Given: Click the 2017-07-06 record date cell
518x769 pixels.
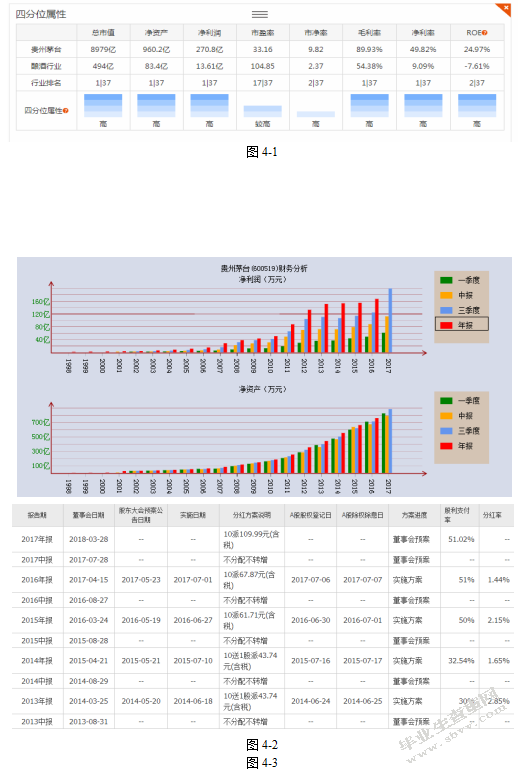Looking at the screenshot, I should 311,580.
